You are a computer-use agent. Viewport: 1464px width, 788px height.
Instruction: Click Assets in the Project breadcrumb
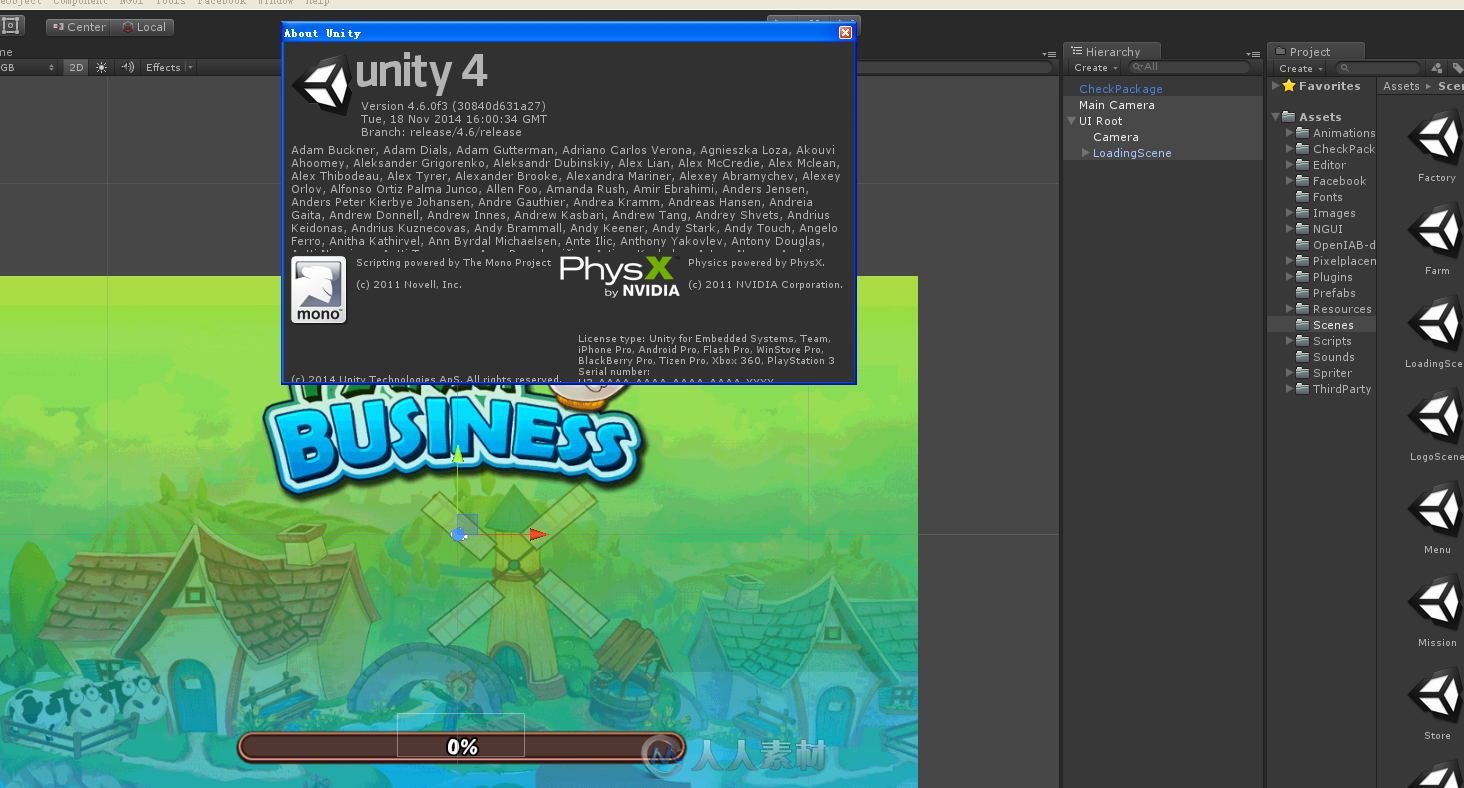point(1401,86)
